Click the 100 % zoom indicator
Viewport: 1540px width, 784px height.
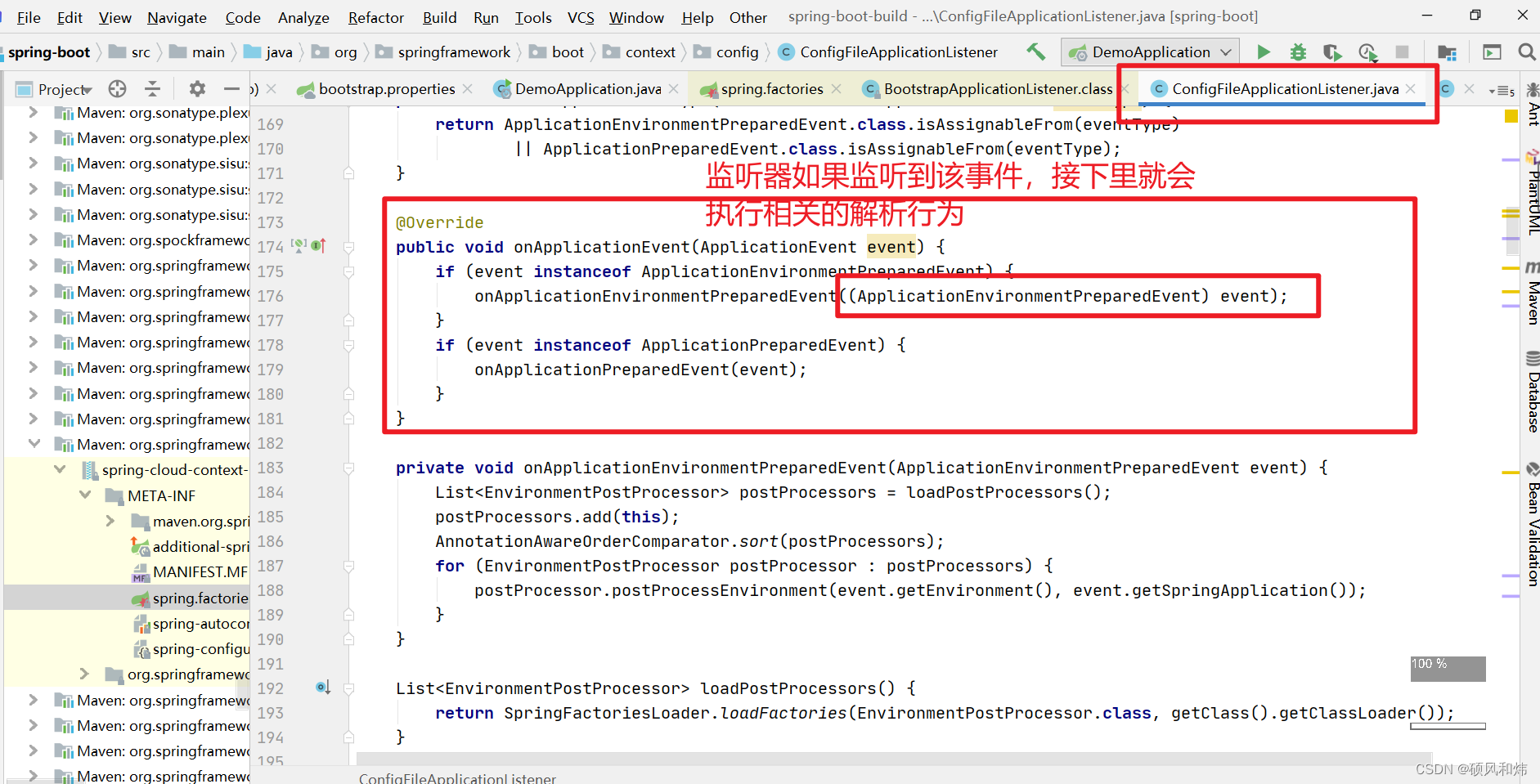[1448, 668]
